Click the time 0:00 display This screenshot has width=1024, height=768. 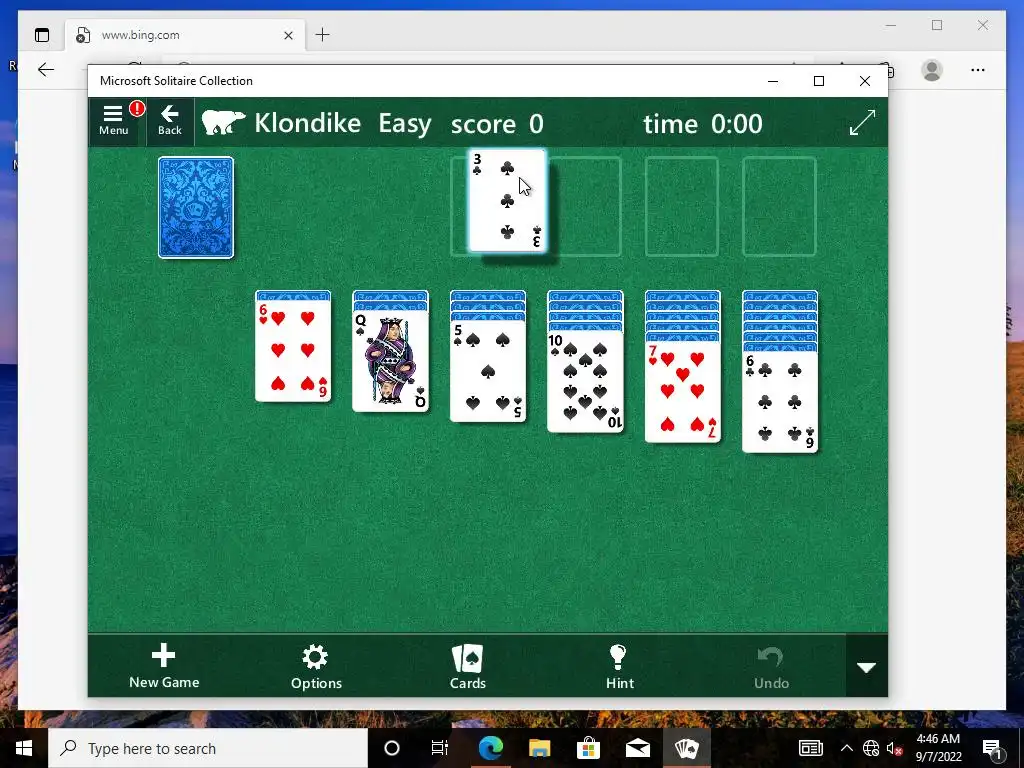coord(703,123)
